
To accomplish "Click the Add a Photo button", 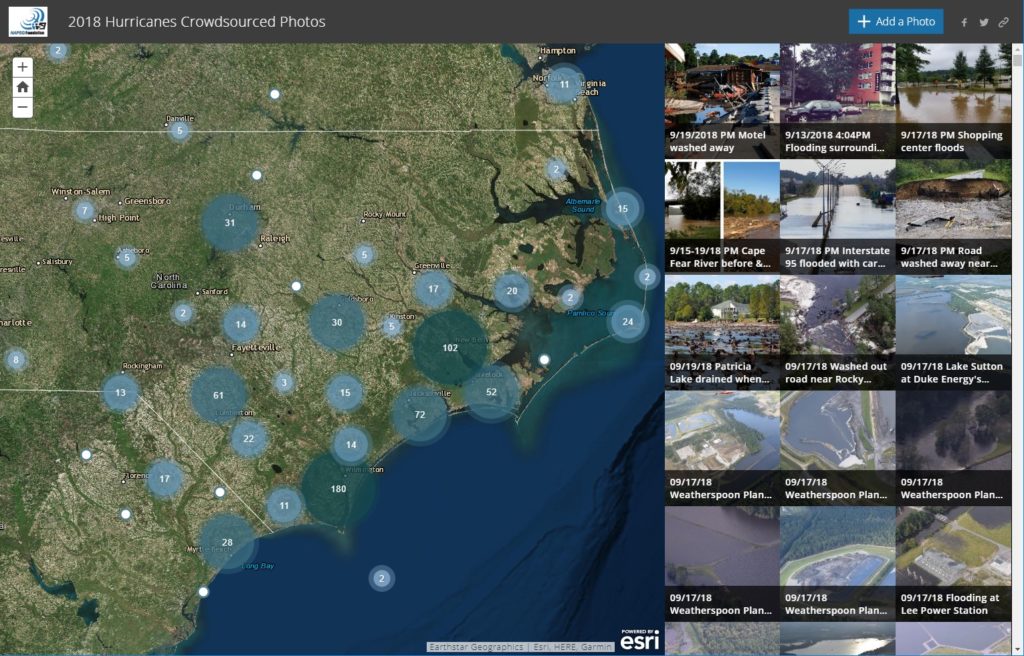I will 896,22.
